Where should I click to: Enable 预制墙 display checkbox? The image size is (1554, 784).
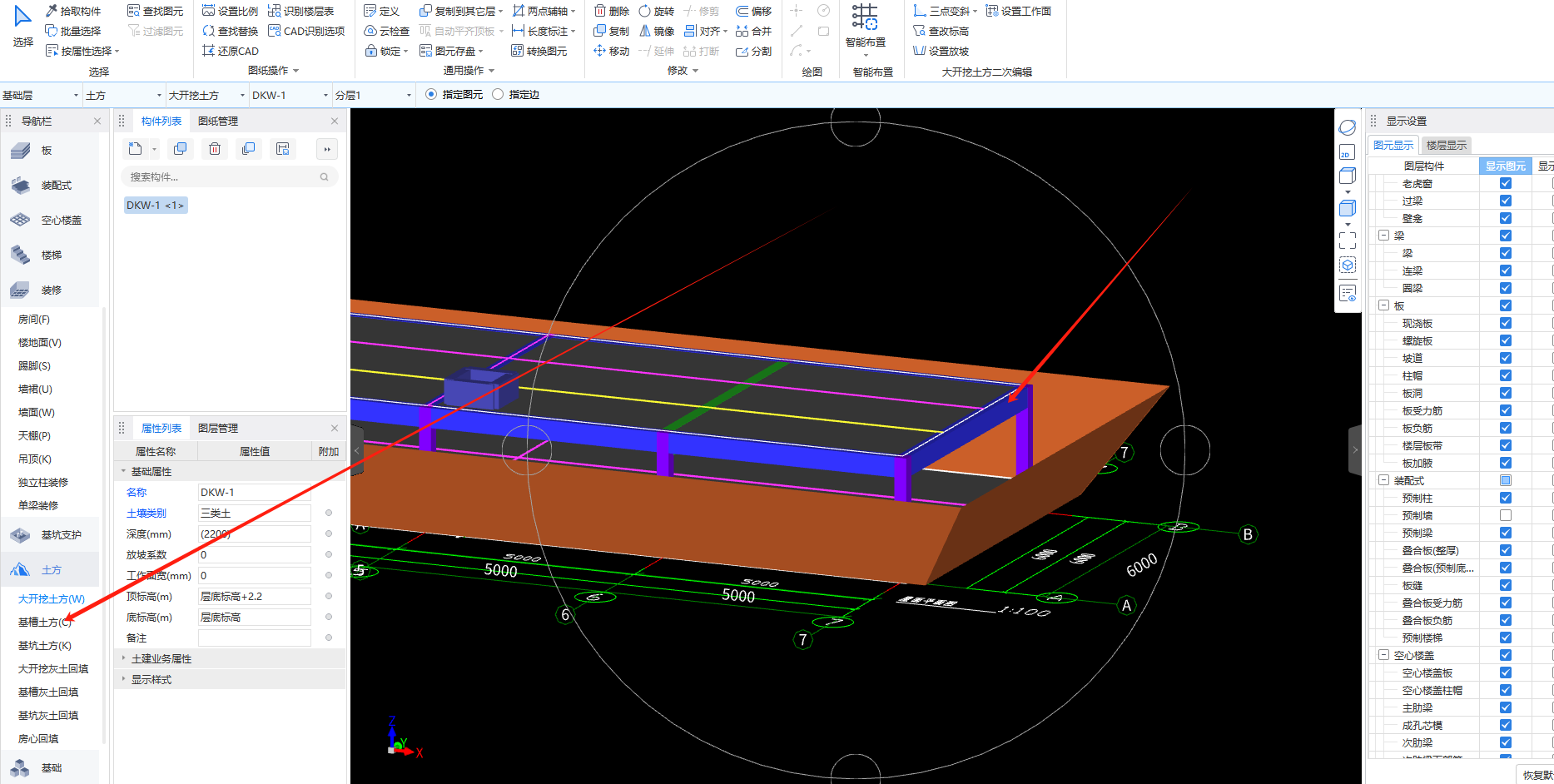[1506, 515]
